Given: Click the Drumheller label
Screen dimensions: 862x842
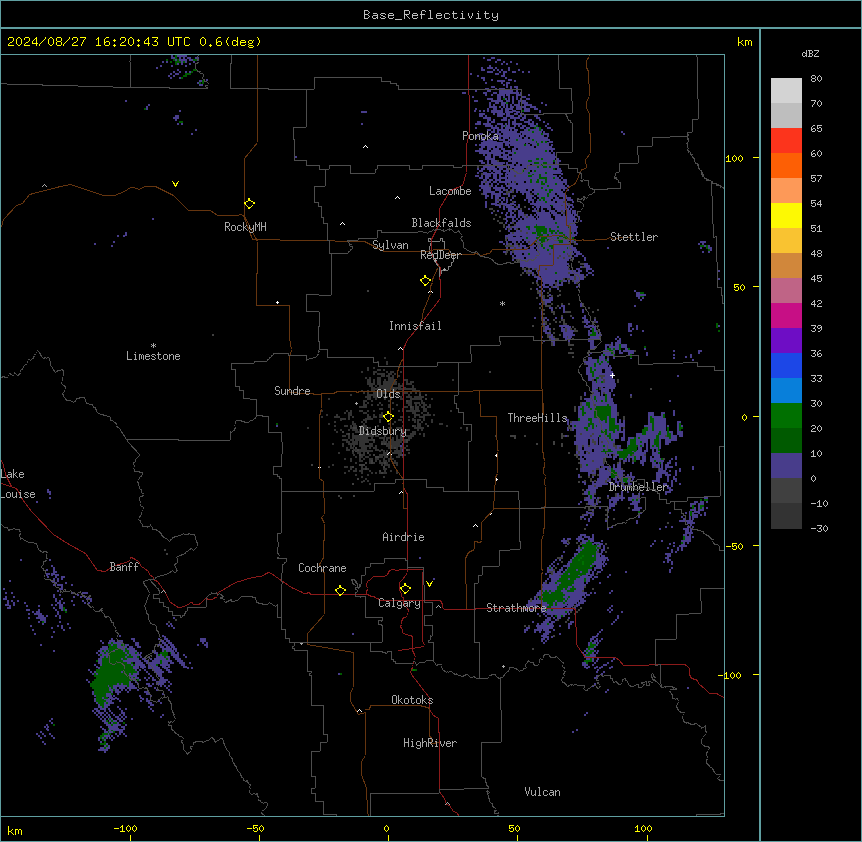Looking at the screenshot, I should (638, 487).
